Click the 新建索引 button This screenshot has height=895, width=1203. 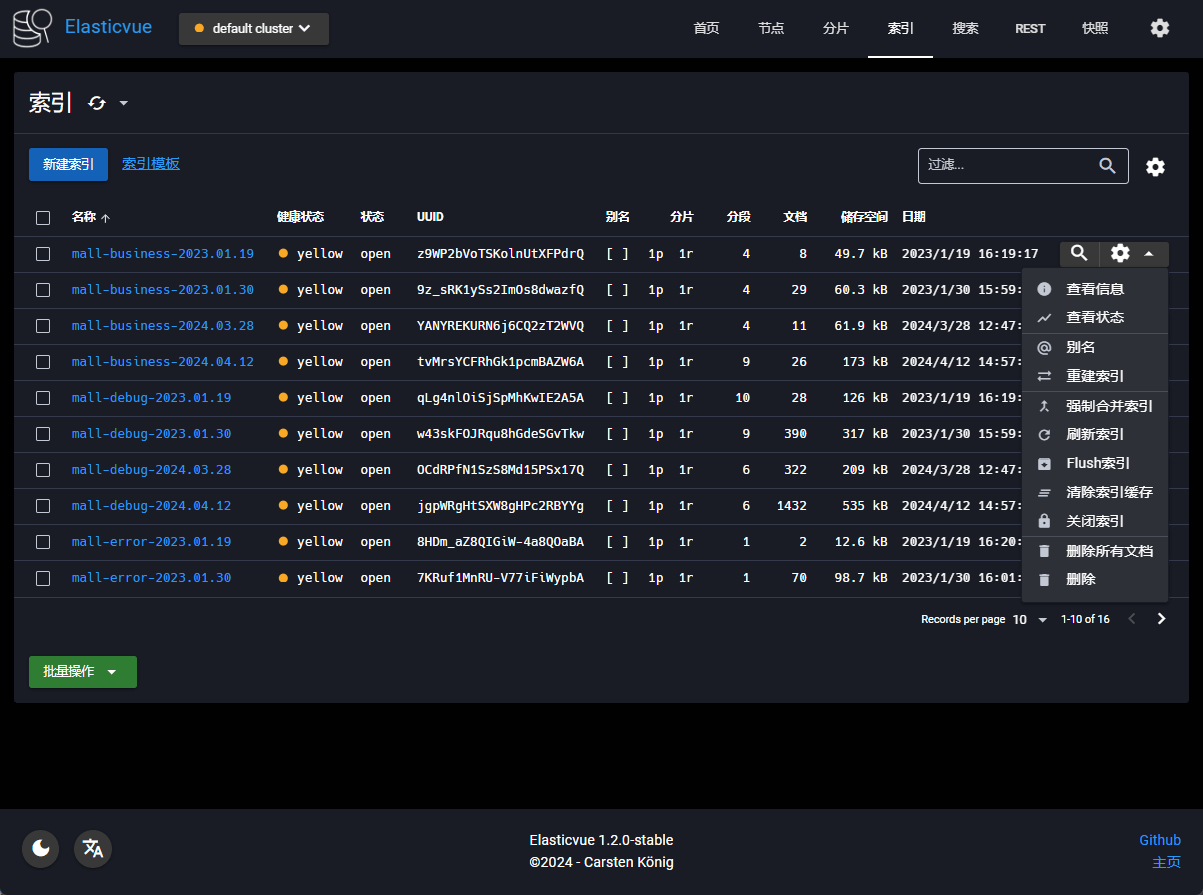click(x=68, y=165)
